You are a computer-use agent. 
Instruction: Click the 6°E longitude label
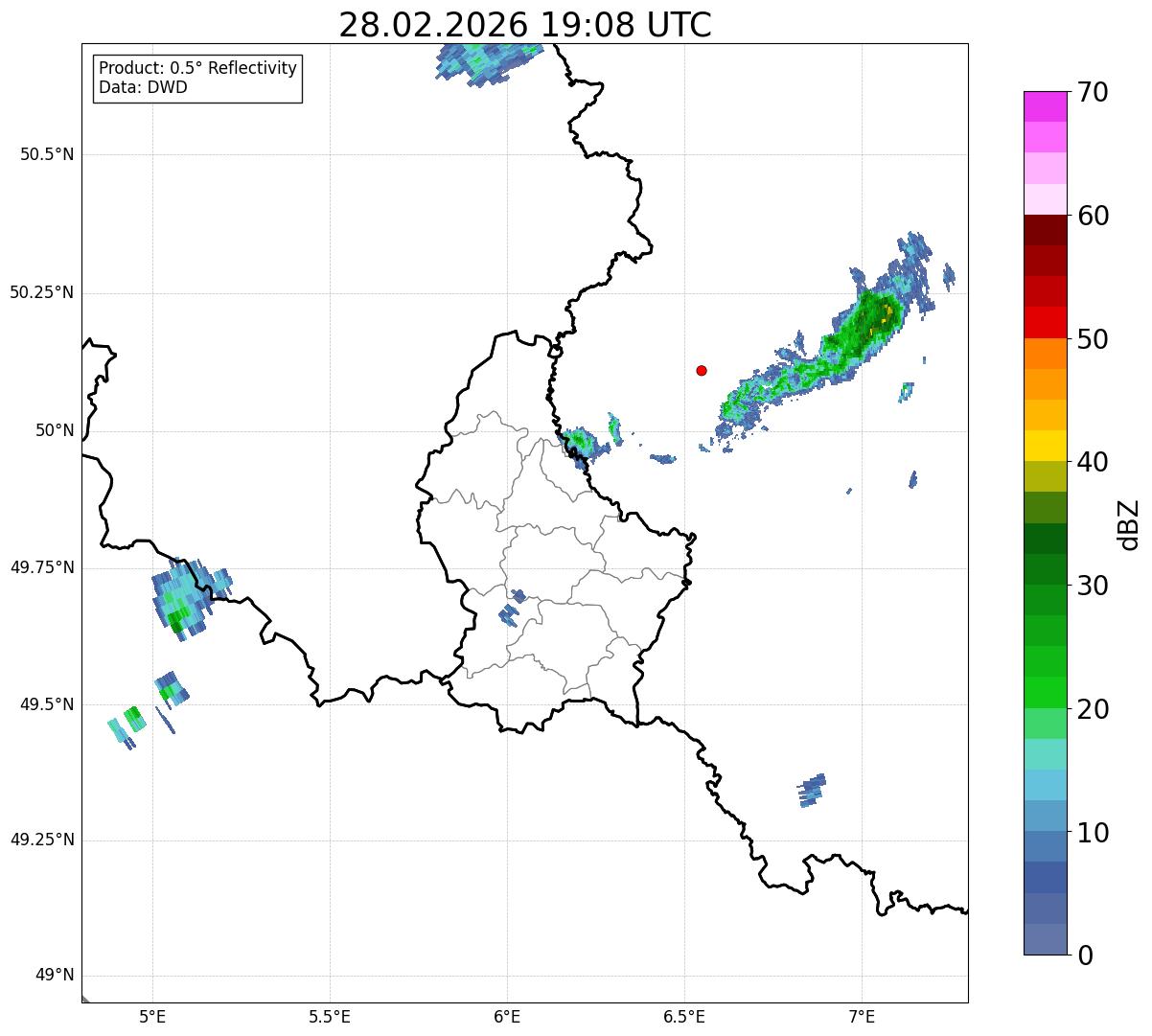[507, 1016]
